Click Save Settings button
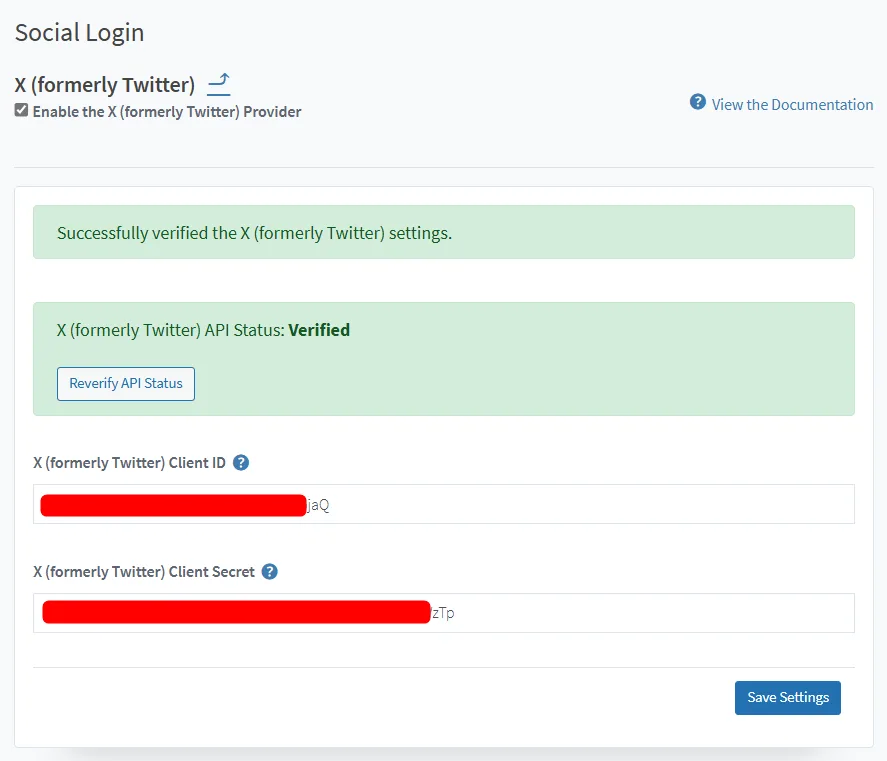This screenshot has width=887, height=761. (x=787, y=698)
